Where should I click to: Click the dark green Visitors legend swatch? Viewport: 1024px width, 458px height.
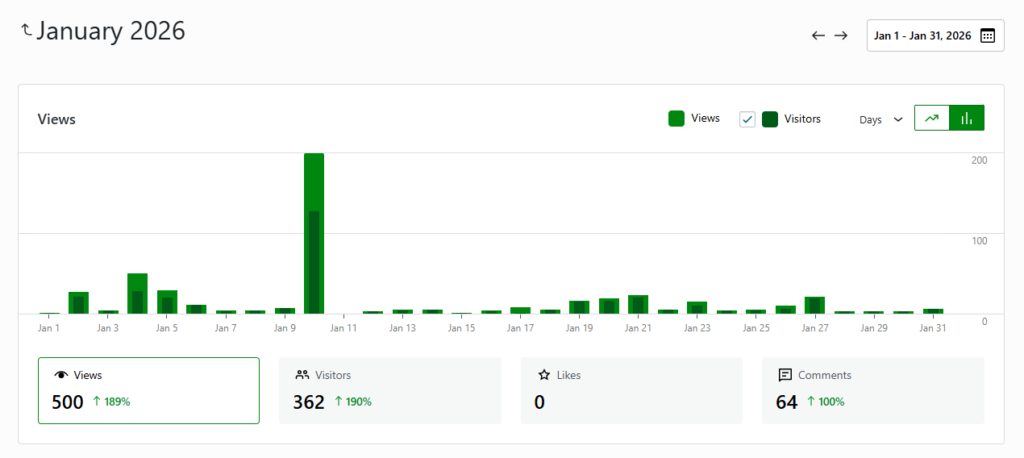[x=770, y=119]
